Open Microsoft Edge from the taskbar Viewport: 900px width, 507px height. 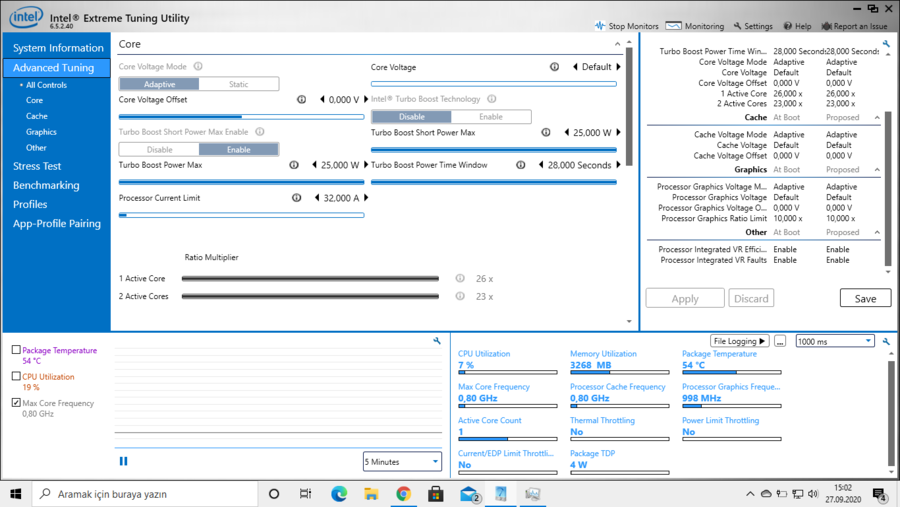[x=339, y=494]
